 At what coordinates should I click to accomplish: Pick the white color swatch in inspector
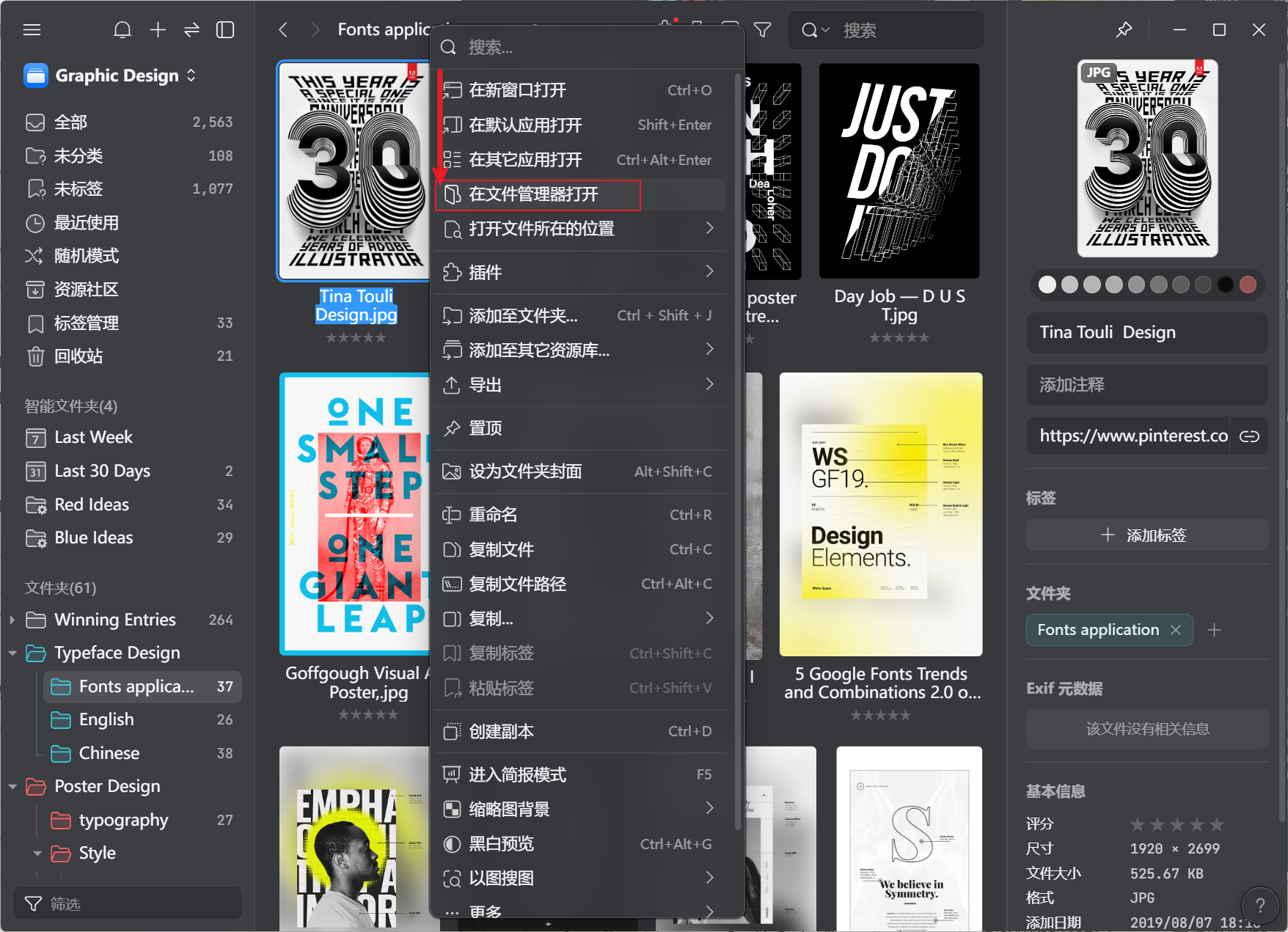tap(1047, 285)
